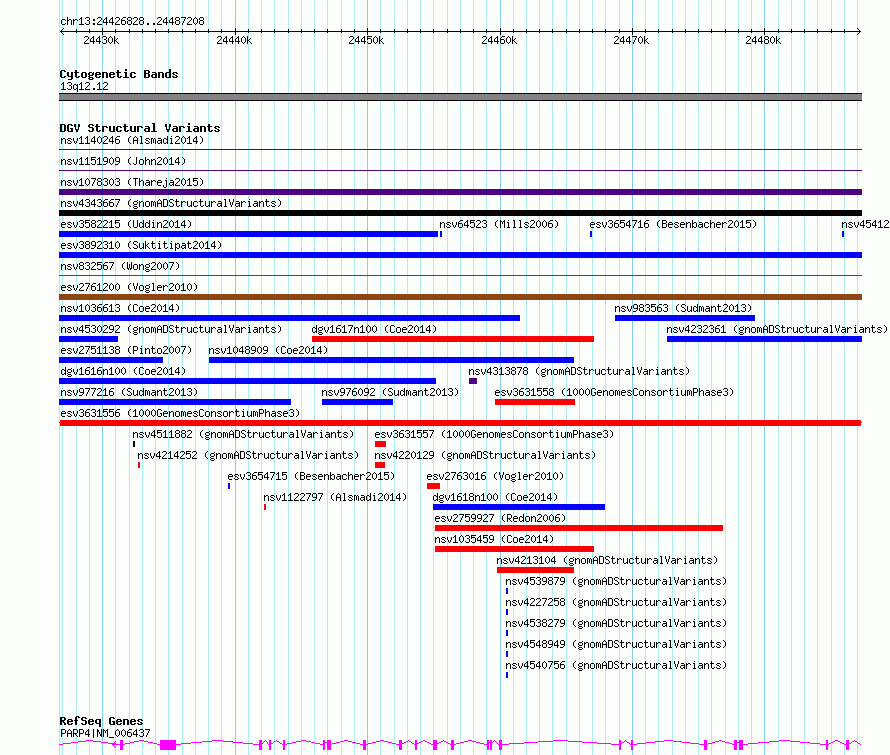Open nsv1048909 (Coe2014) label

[268, 350]
